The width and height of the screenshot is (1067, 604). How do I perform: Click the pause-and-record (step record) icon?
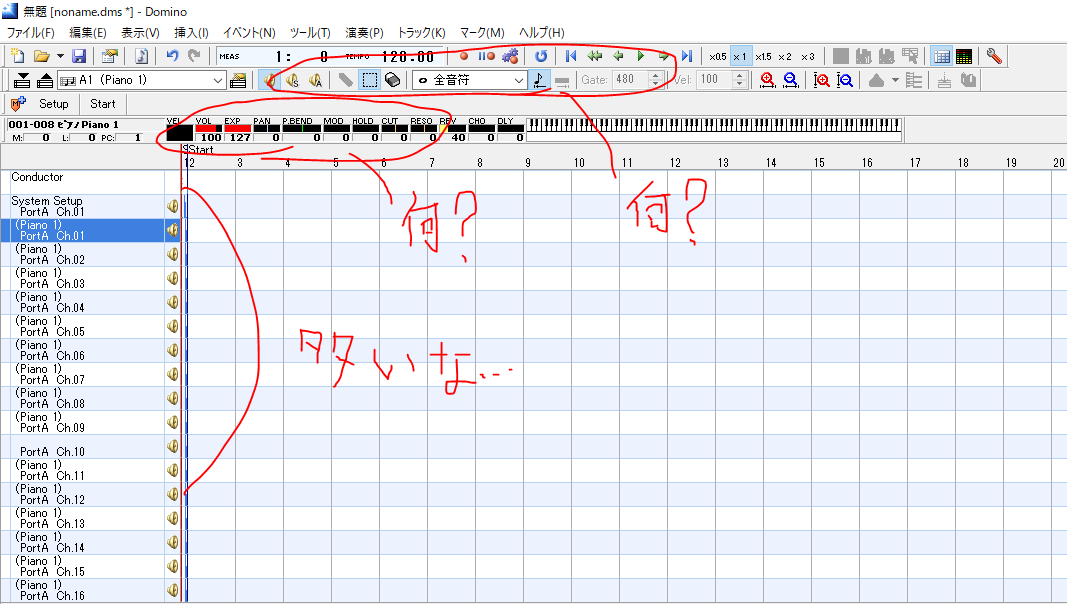click(486, 56)
